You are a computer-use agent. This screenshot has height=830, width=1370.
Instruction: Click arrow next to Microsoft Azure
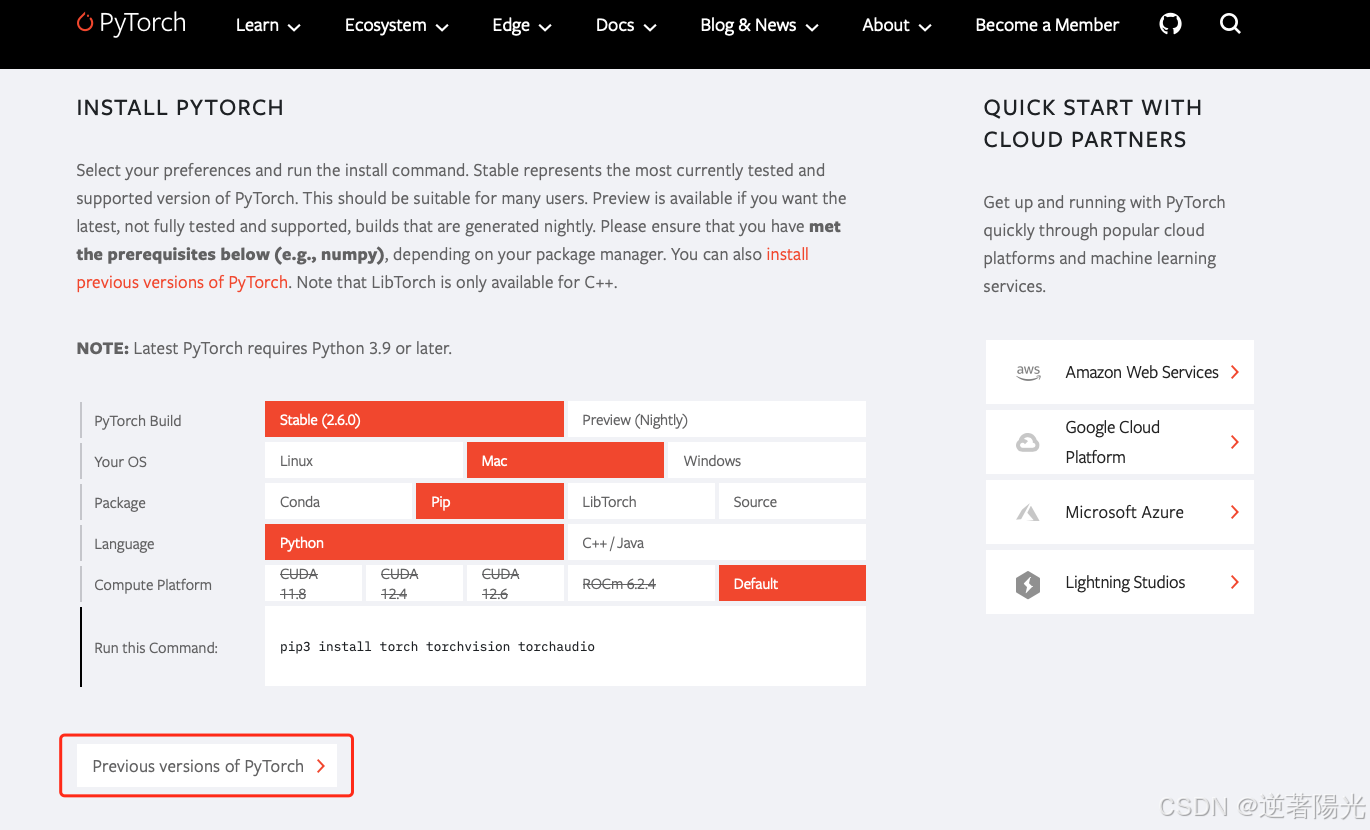[1235, 512]
